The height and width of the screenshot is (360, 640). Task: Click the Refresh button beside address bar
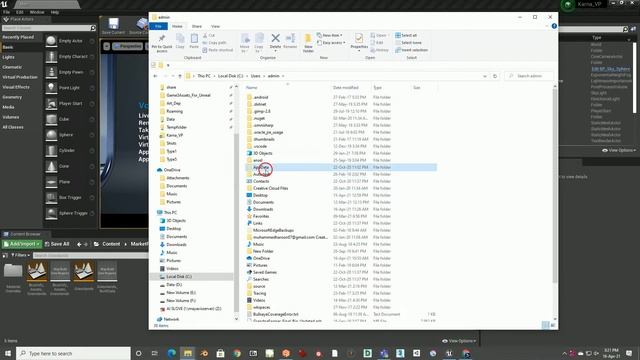point(495,76)
